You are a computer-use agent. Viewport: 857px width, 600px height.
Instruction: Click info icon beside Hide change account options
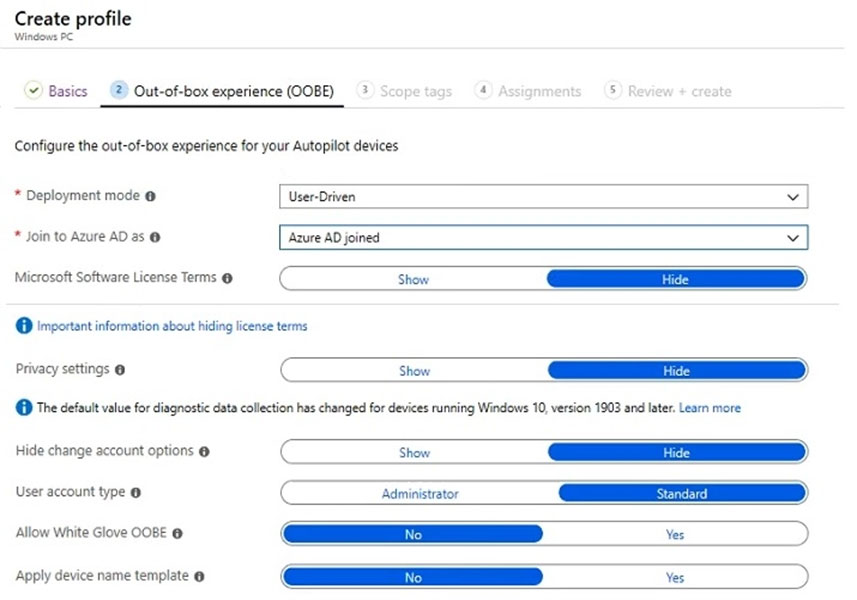[204, 452]
